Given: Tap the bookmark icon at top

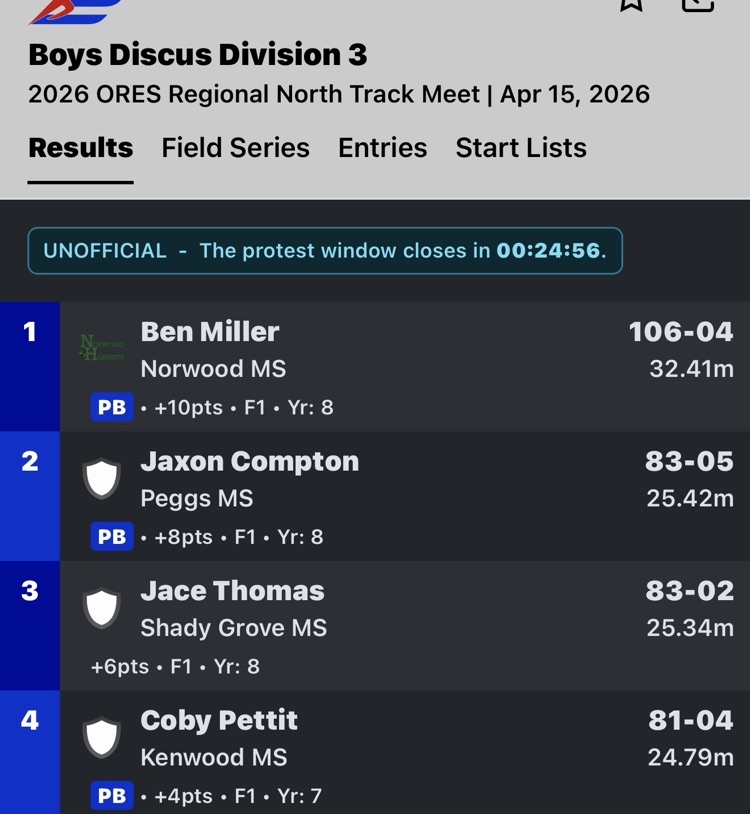Looking at the screenshot, I should tap(631, 4).
